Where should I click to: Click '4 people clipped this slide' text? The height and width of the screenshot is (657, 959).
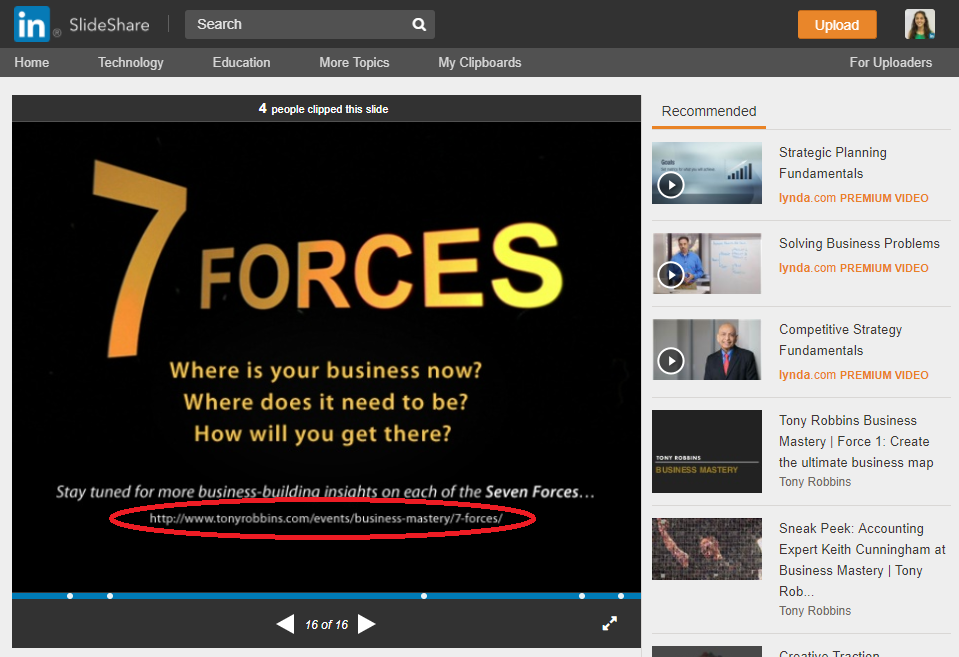tap(324, 109)
